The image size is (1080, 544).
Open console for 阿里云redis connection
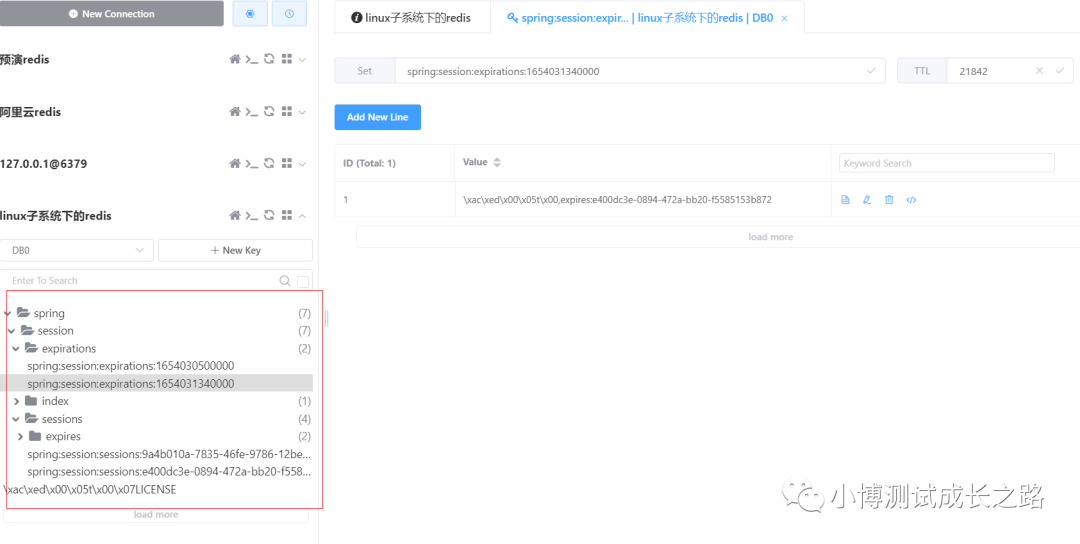(252, 112)
